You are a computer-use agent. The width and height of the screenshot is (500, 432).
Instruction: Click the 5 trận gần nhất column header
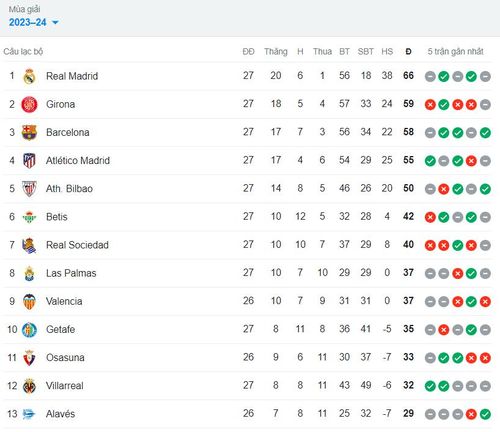(455, 52)
